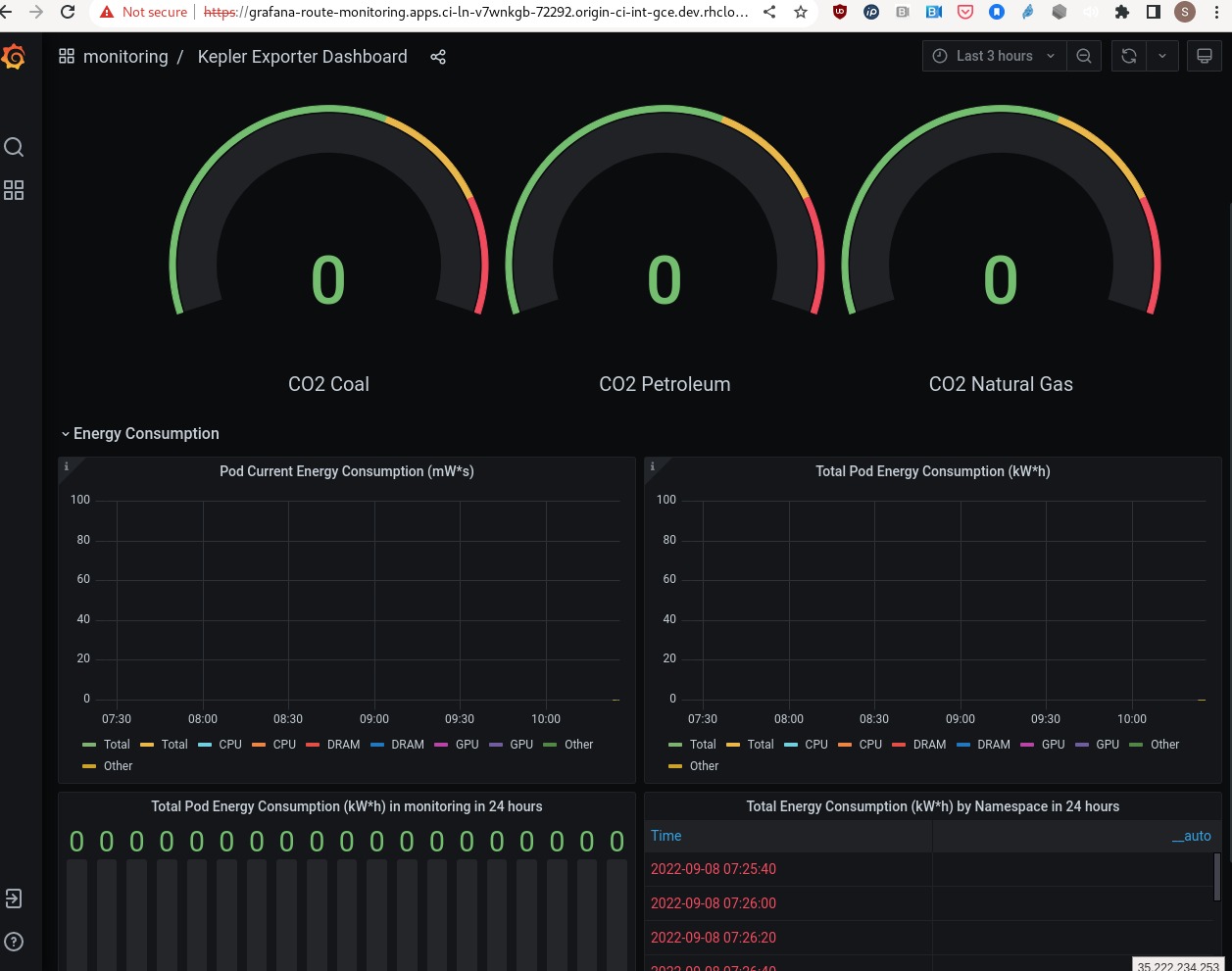Image resolution: width=1232 pixels, height=971 pixels.
Task: Bookmark this page with star icon
Action: tap(801, 12)
